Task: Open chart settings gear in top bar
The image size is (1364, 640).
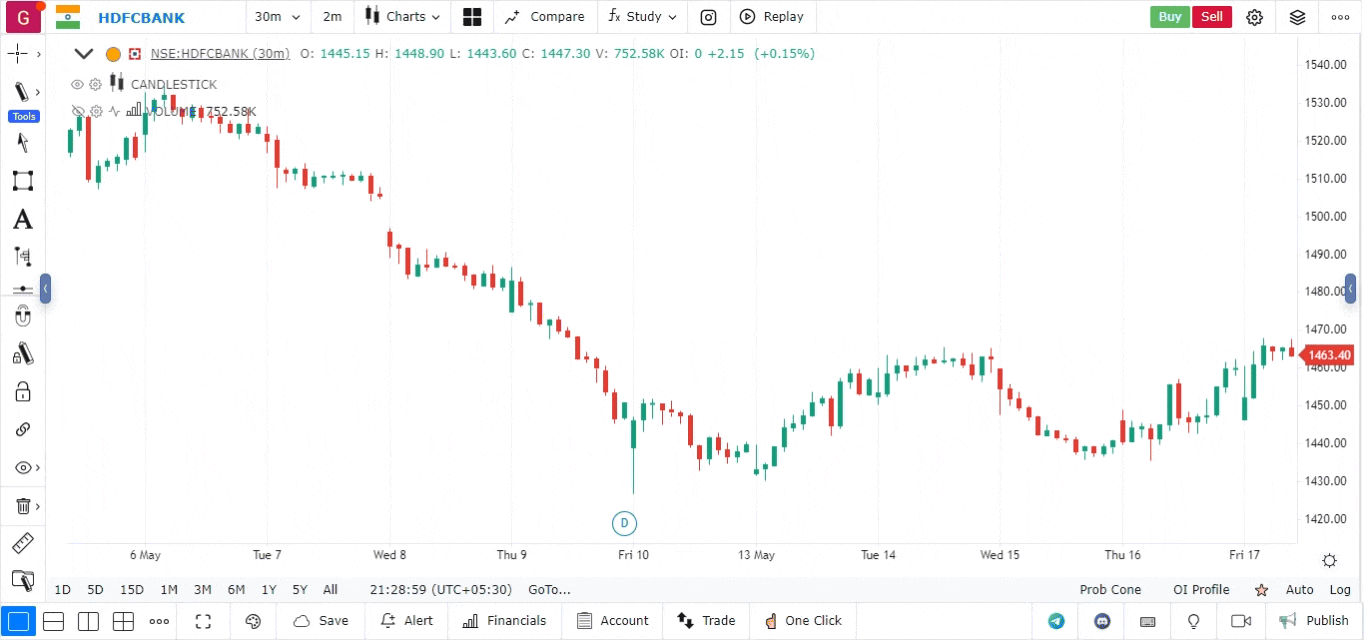Action: (1255, 17)
